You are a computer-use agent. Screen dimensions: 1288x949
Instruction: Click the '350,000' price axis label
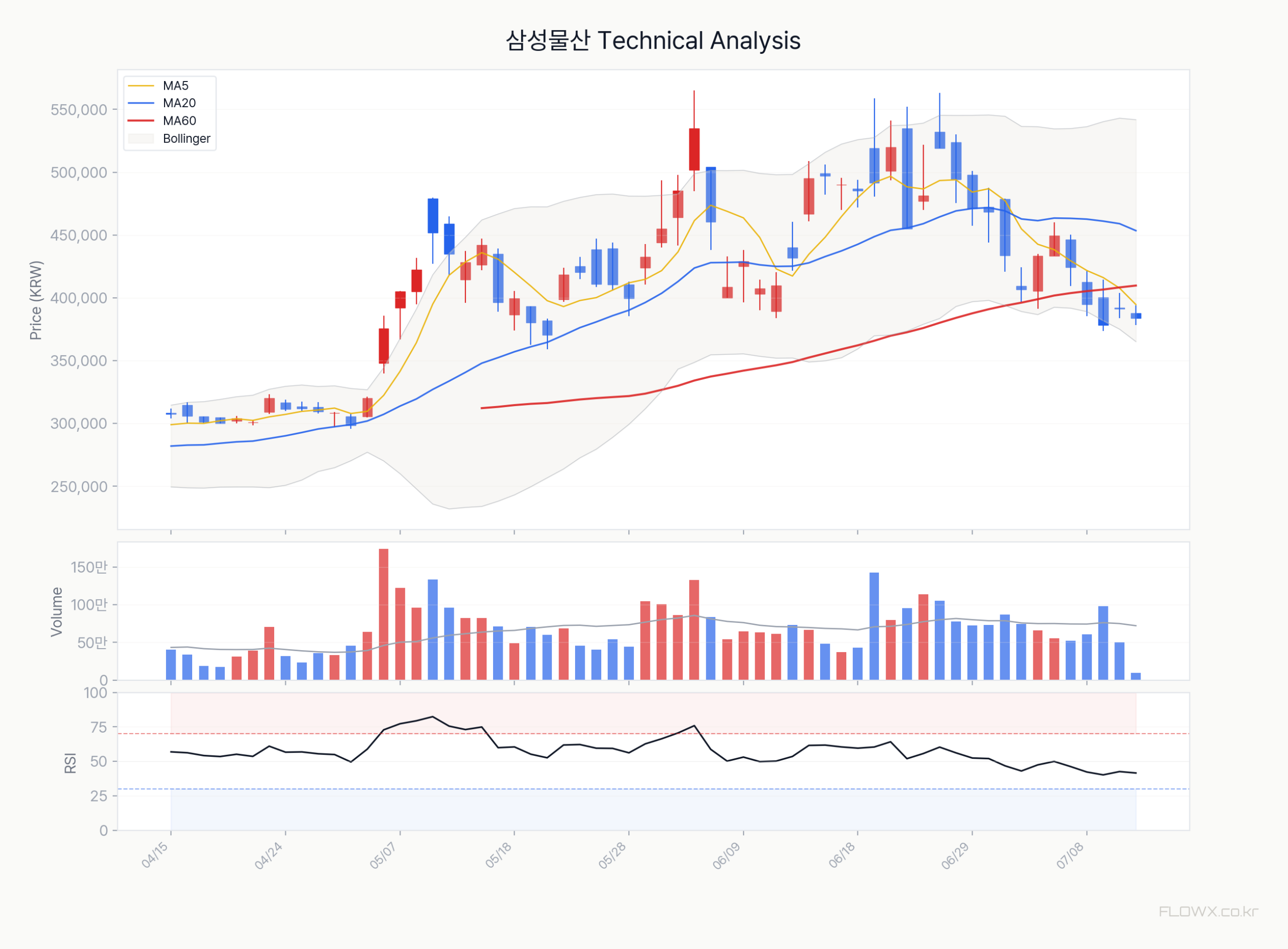click(79, 361)
